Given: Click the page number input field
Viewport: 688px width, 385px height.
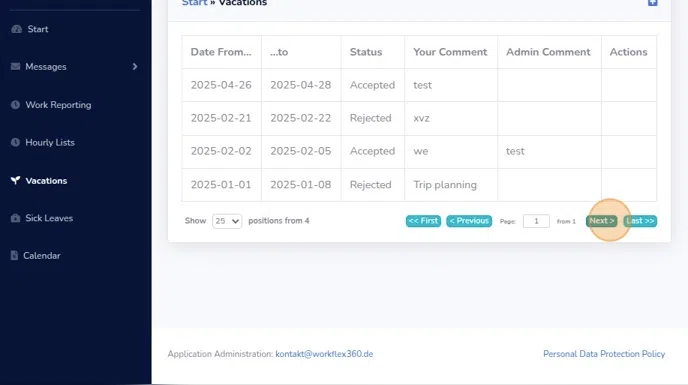Looking at the screenshot, I should (536, 221).
